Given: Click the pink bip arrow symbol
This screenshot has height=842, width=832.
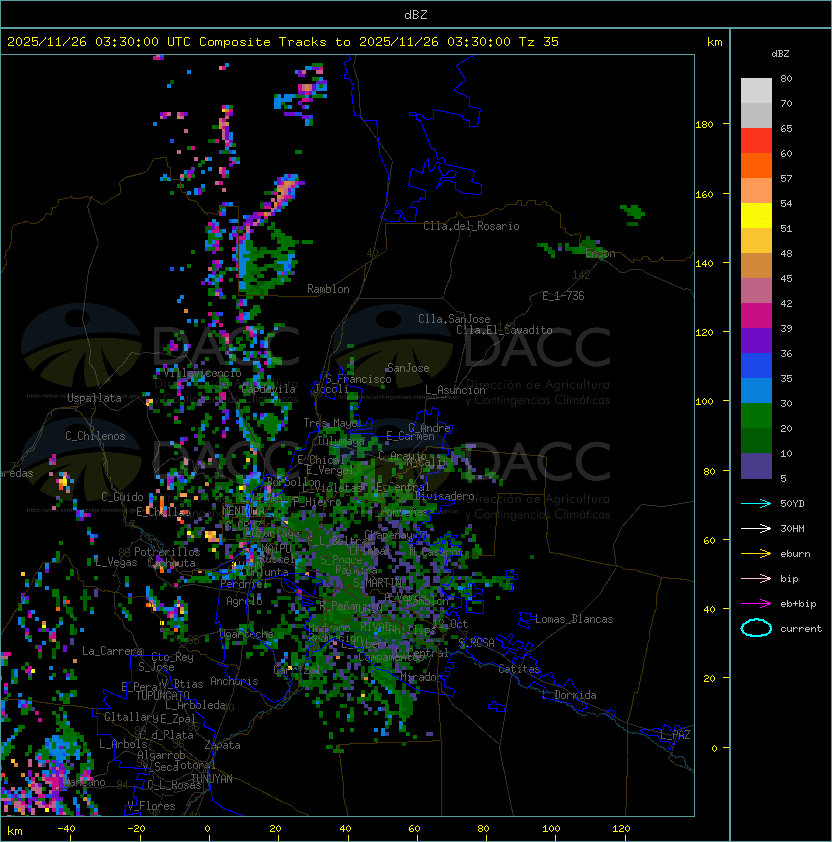Looking at the screenshot, I should pyautogui.click(x=756, y=578).
